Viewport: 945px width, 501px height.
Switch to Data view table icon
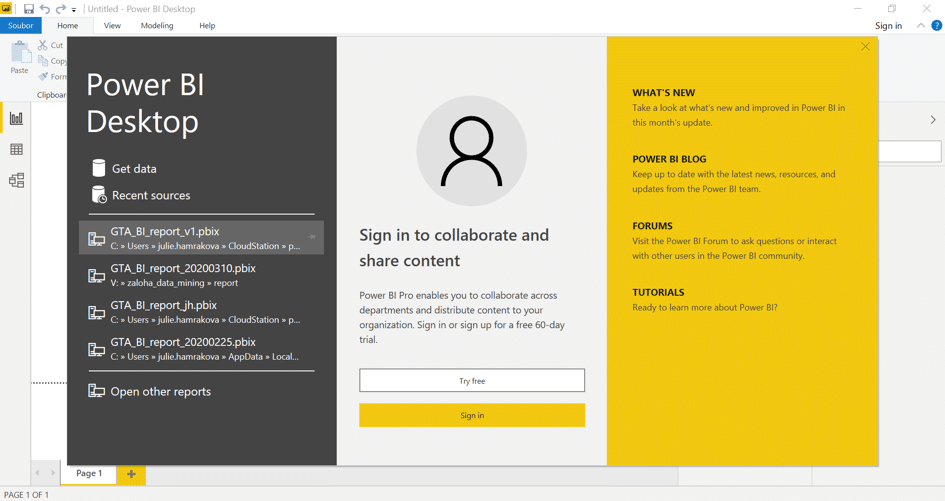16,150
